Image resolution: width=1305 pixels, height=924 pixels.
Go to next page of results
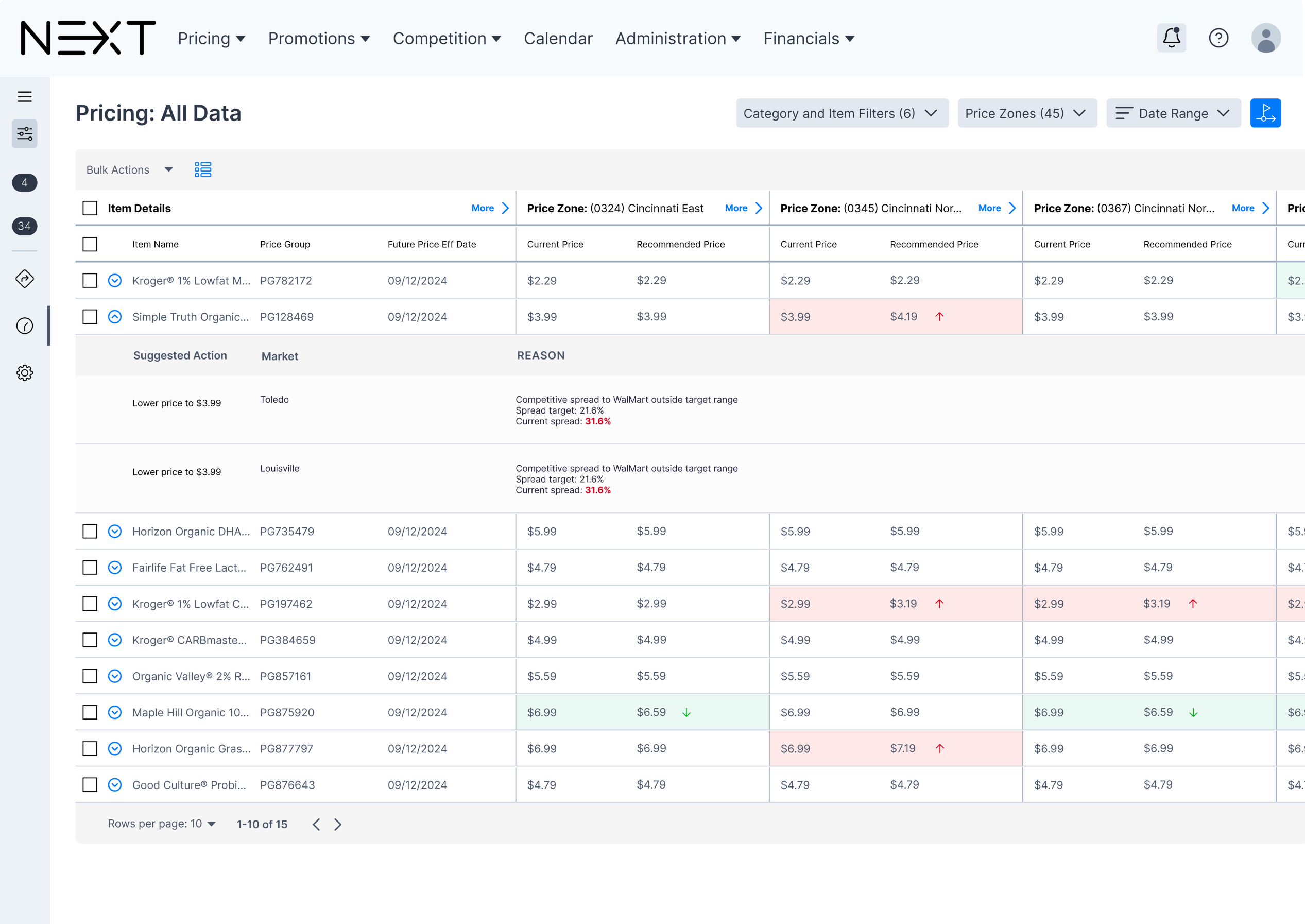(x=338, y=825)
